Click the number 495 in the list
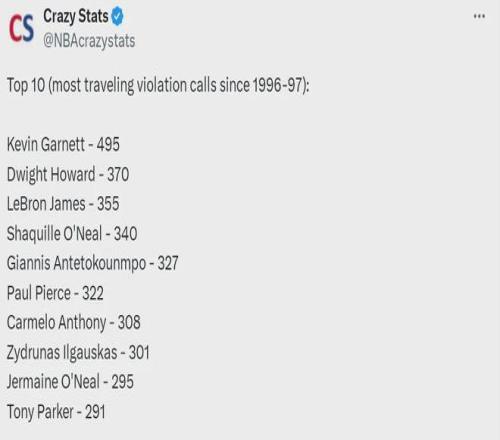The height and width of the screenshot is (440, 500). [108, 144]
